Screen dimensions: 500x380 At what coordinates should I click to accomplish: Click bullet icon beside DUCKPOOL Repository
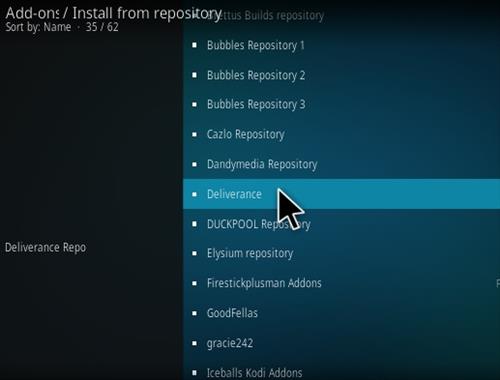coord(194,224)
